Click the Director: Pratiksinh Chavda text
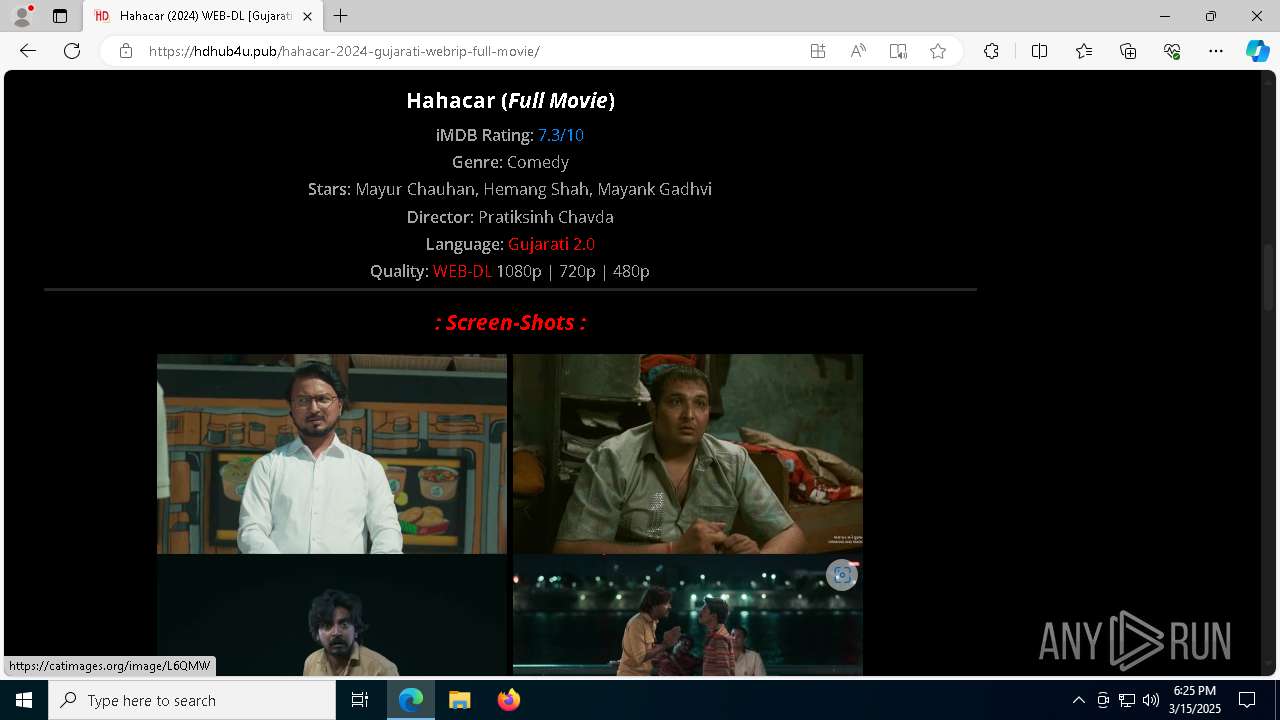 (x=510, y=217)
